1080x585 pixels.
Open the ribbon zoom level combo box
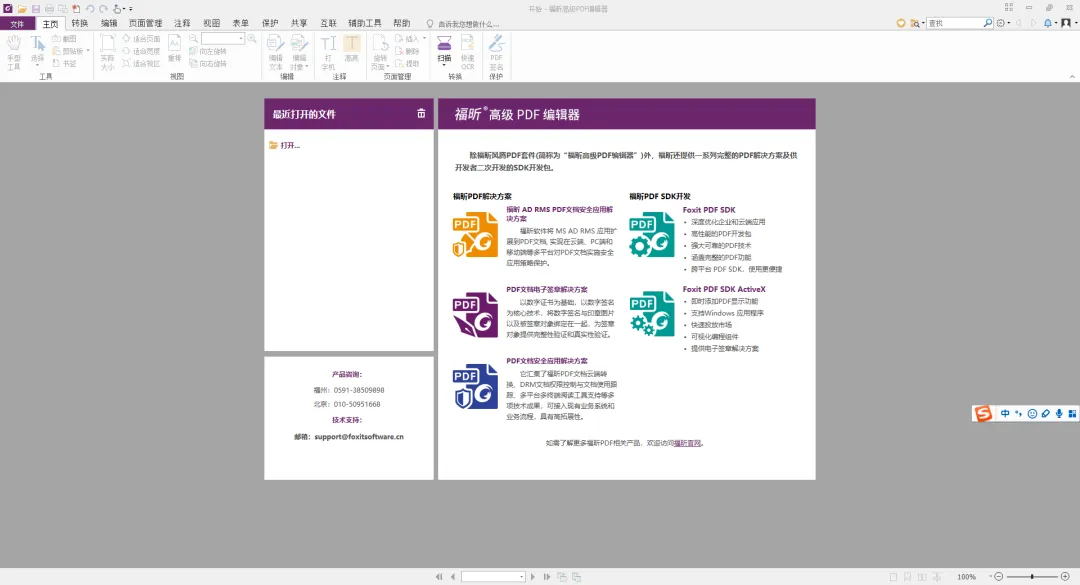point(223,39)
